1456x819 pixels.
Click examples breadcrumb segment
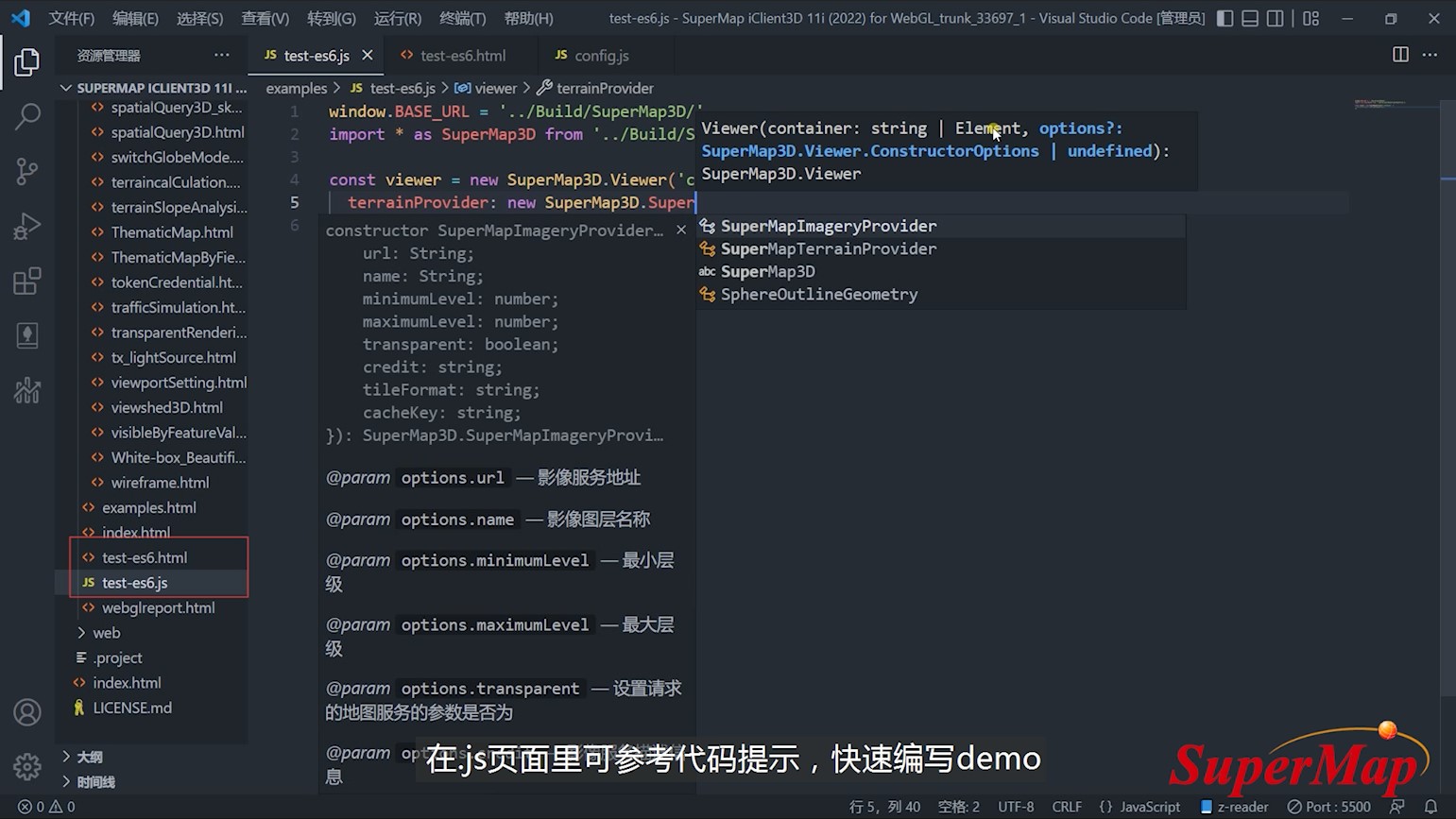pos(296,88)
